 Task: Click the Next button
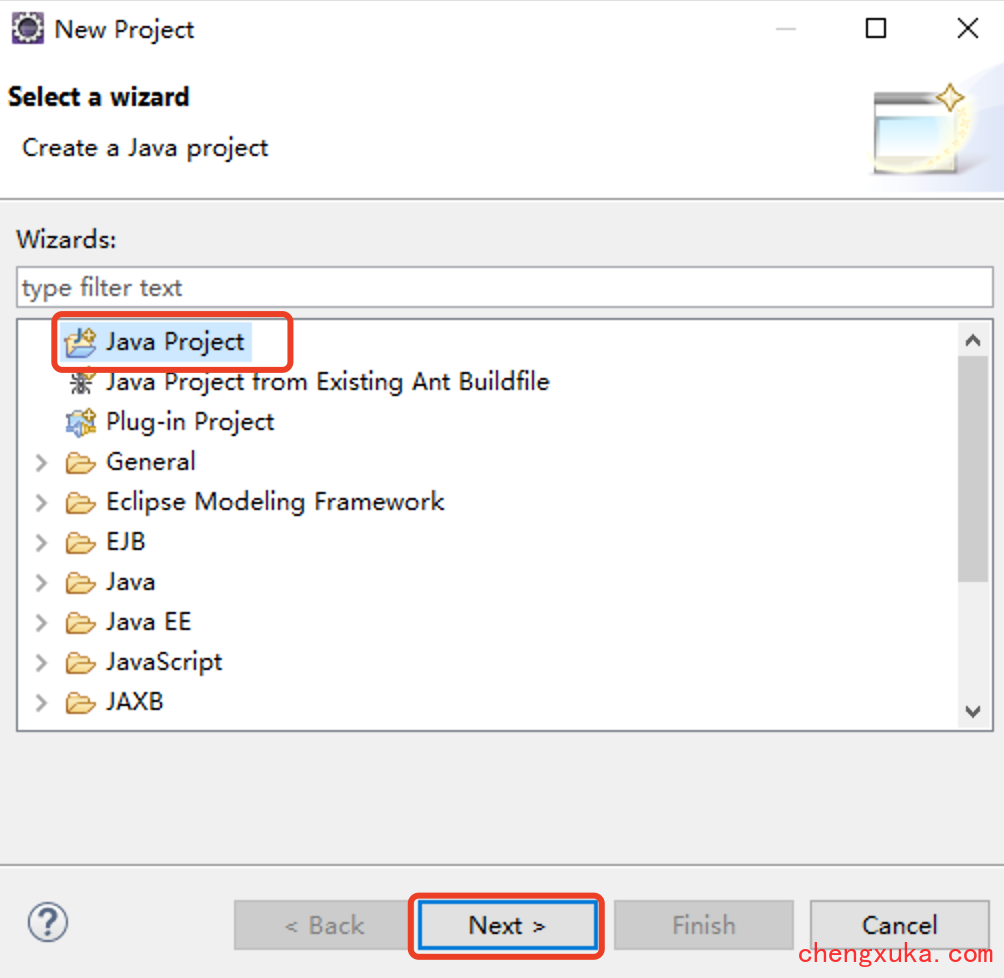click(506, 925)
